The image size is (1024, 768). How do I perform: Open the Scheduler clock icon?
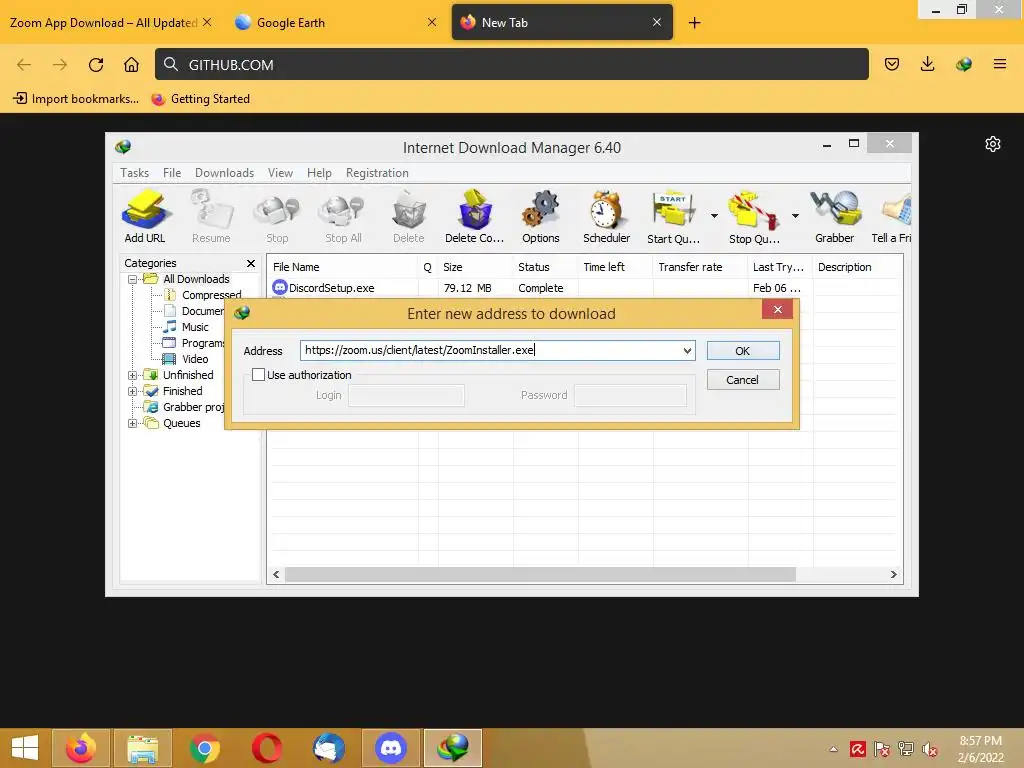[x=607, y=217]
